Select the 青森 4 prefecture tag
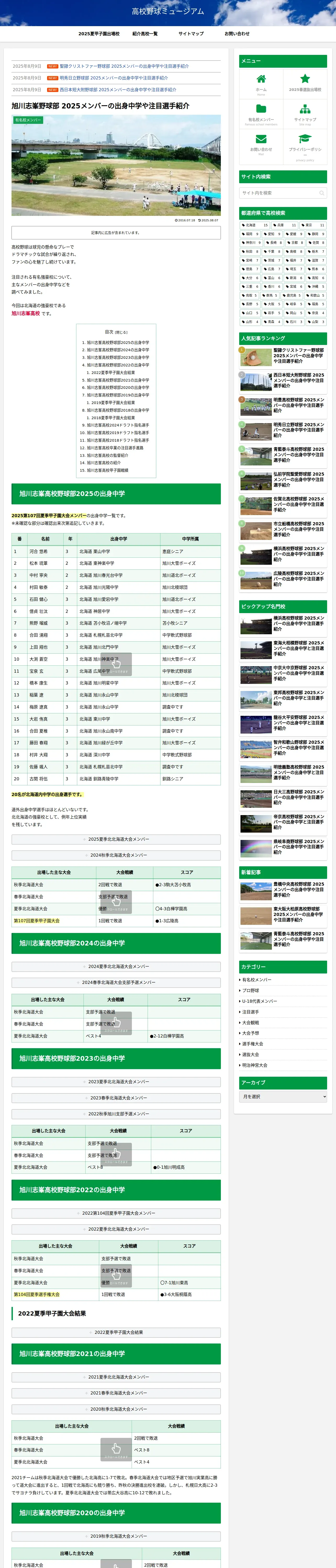336x1568 pixels. point(272,321)
